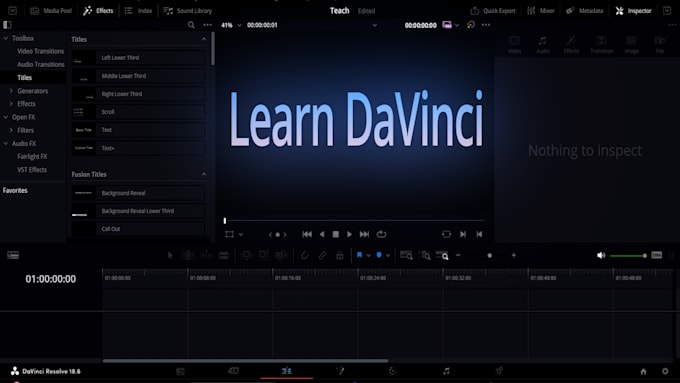Open the Metadata panel

[585, 11]
